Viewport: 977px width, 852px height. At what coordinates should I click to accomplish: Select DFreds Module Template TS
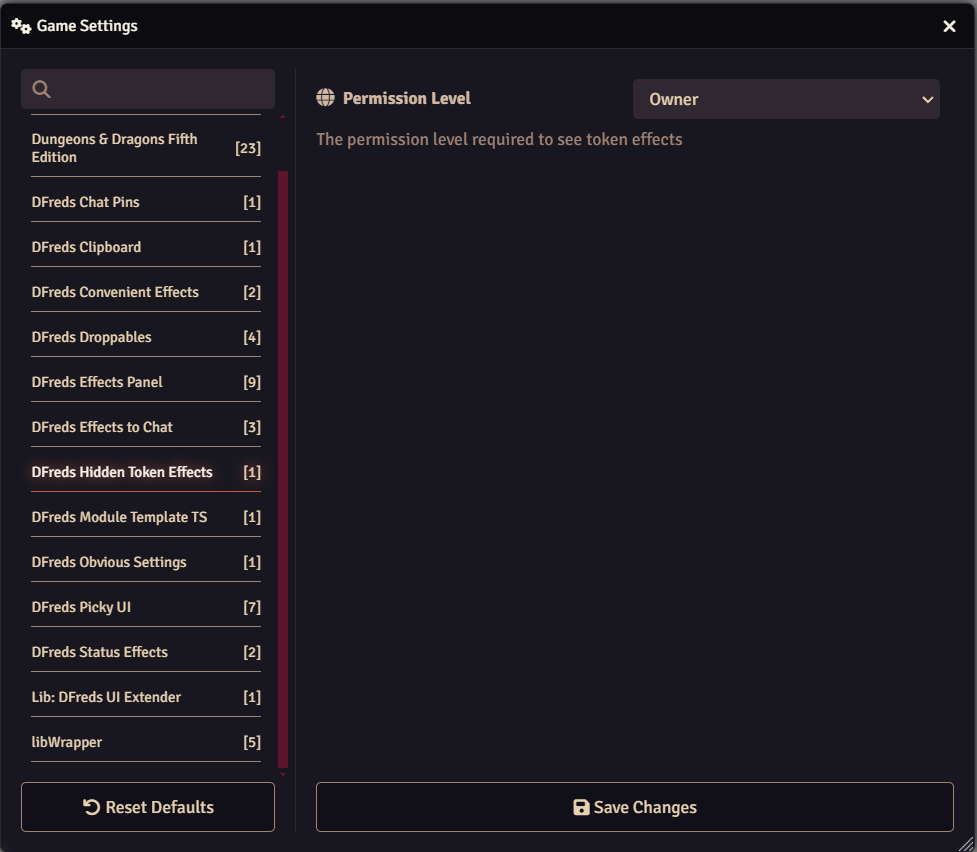[x=145, y=517]
